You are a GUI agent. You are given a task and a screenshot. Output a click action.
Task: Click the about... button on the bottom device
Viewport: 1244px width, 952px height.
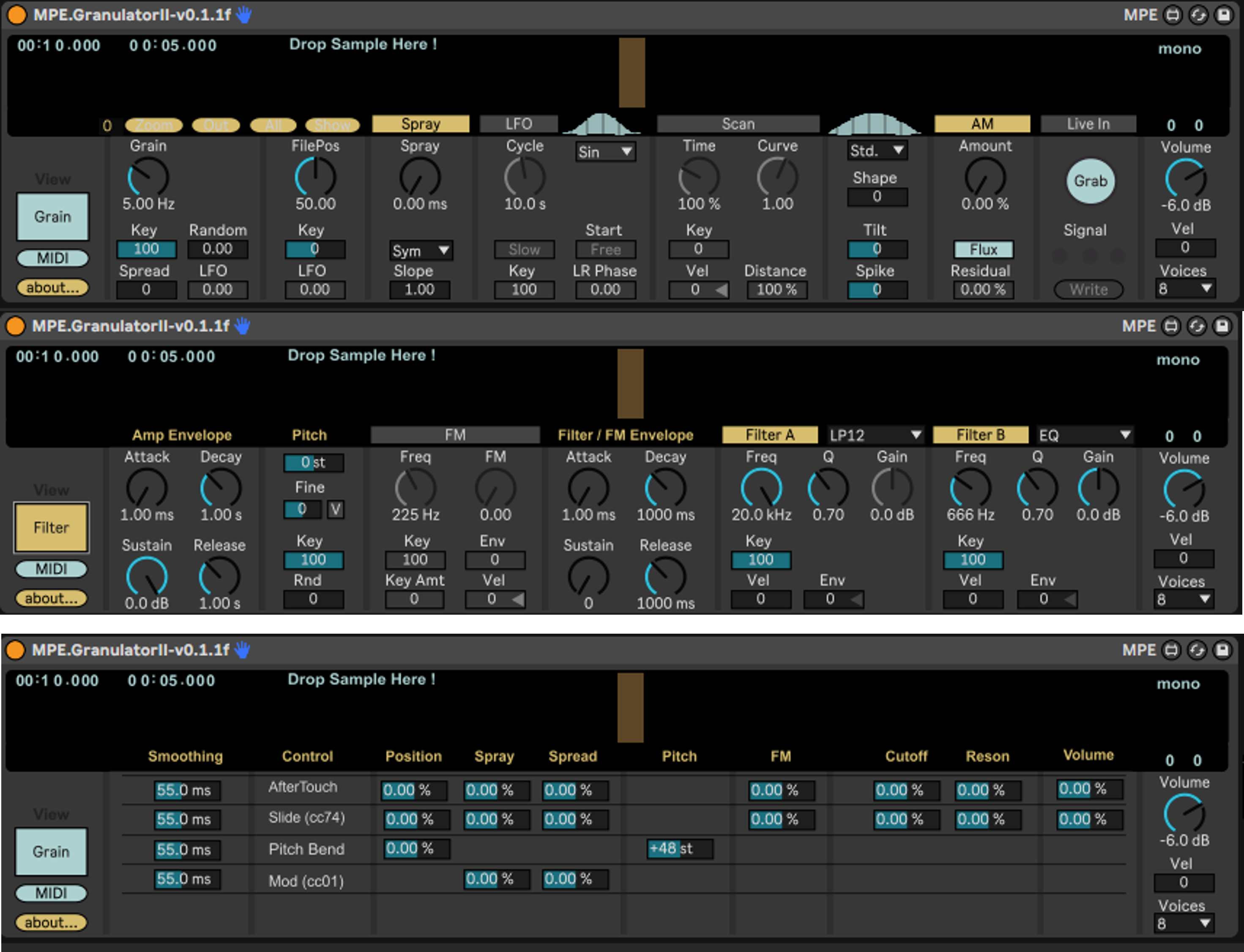click(x=51, y=922)
